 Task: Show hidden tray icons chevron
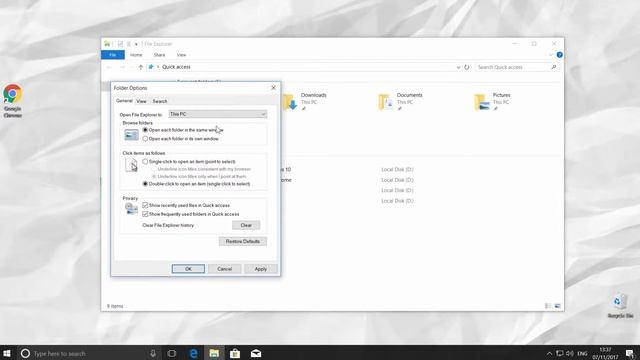point(549,353)
